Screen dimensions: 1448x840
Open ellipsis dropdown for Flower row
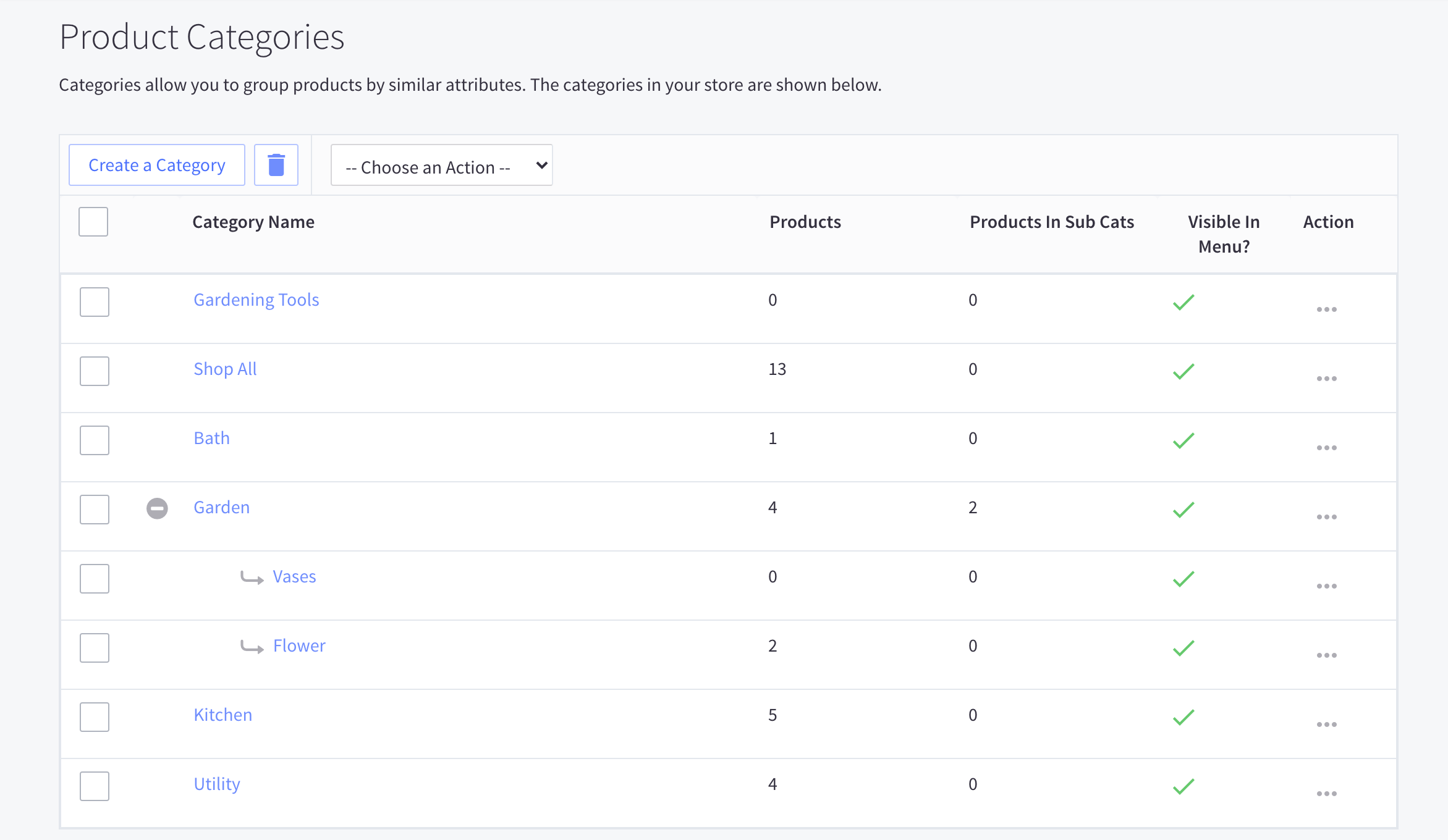[x=1326, y=655]
